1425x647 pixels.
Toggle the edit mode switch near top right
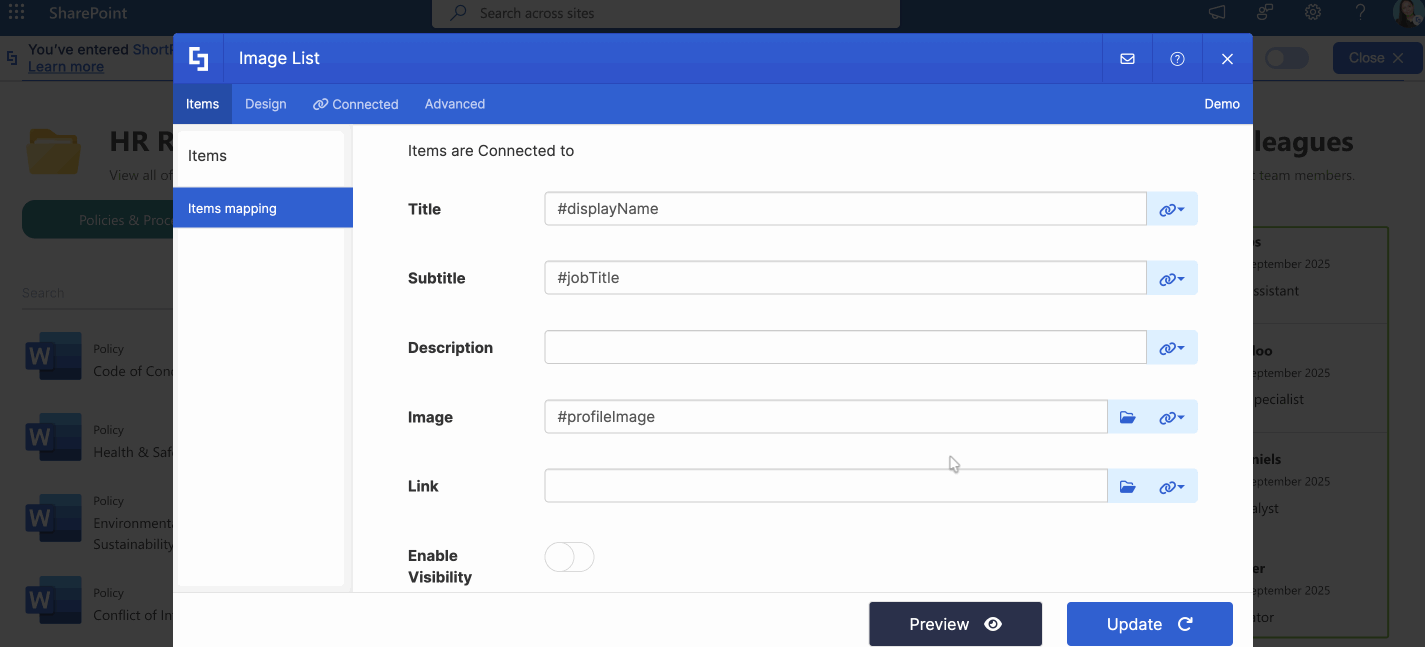[x=1286, y=58]
